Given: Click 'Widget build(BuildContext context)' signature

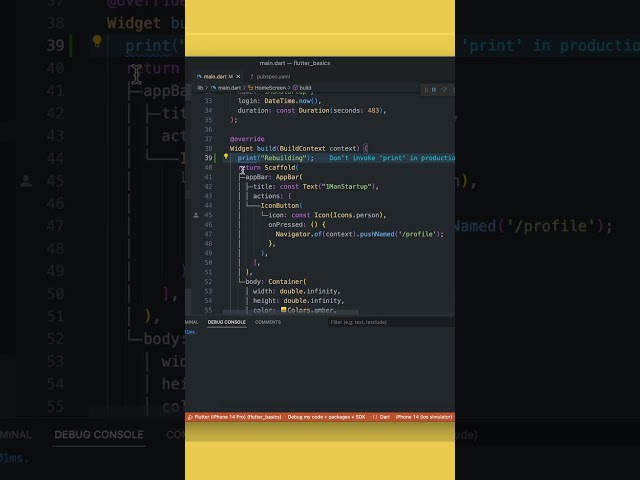Looking at the screenshot, I should 295,149.
